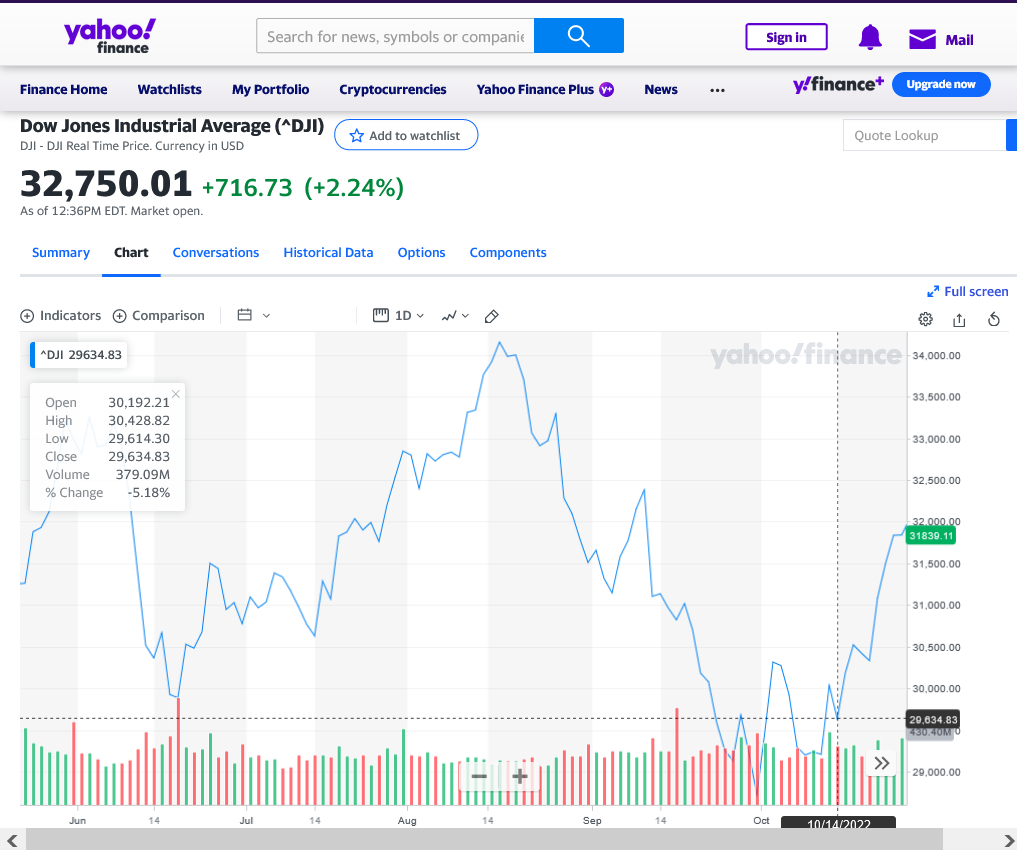1017x850 pixels.
Task: Focus the news and symbols search field
Action: pyautogui.click(x=395, y=36)
